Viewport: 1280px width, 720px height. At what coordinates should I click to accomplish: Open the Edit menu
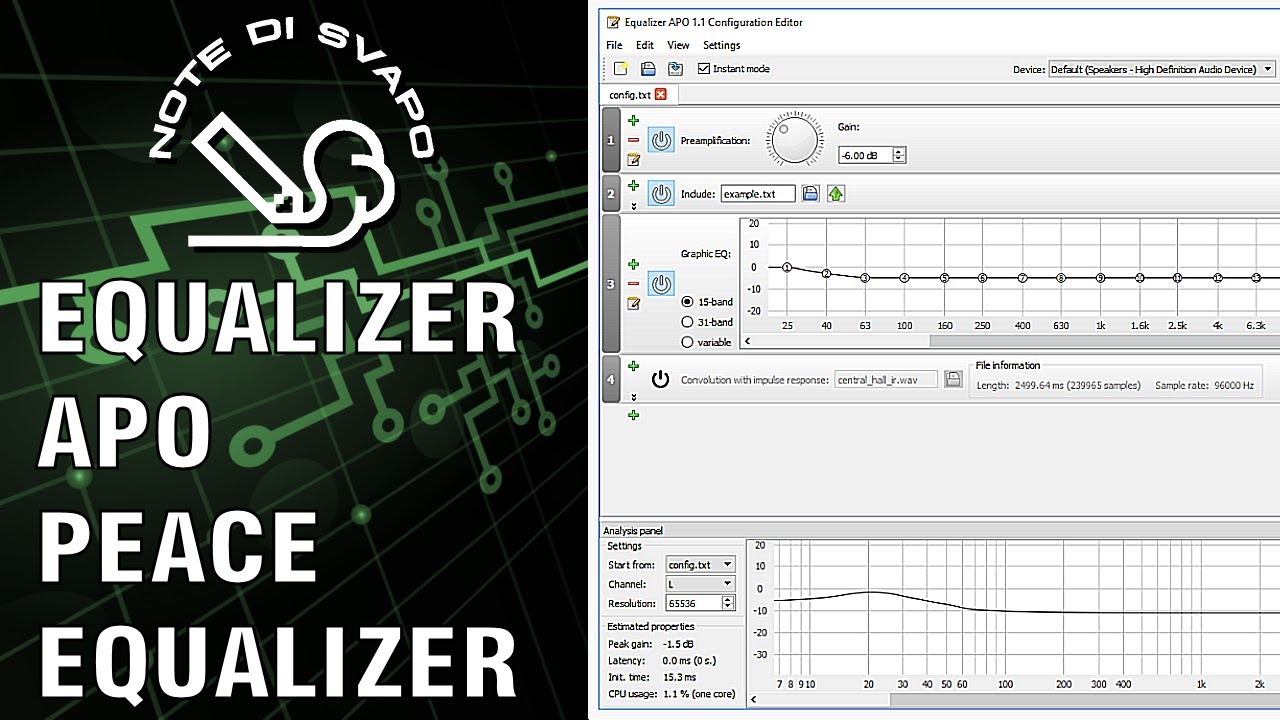645,45
